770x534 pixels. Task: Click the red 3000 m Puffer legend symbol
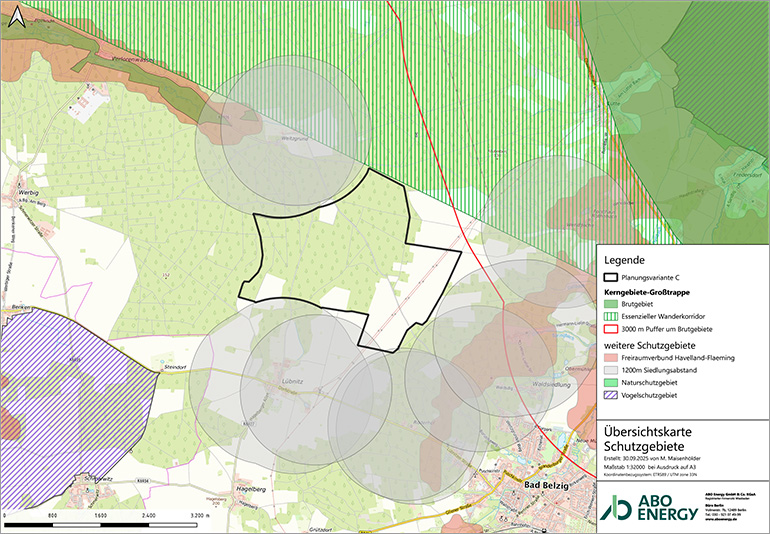click(x=613, y=328)
